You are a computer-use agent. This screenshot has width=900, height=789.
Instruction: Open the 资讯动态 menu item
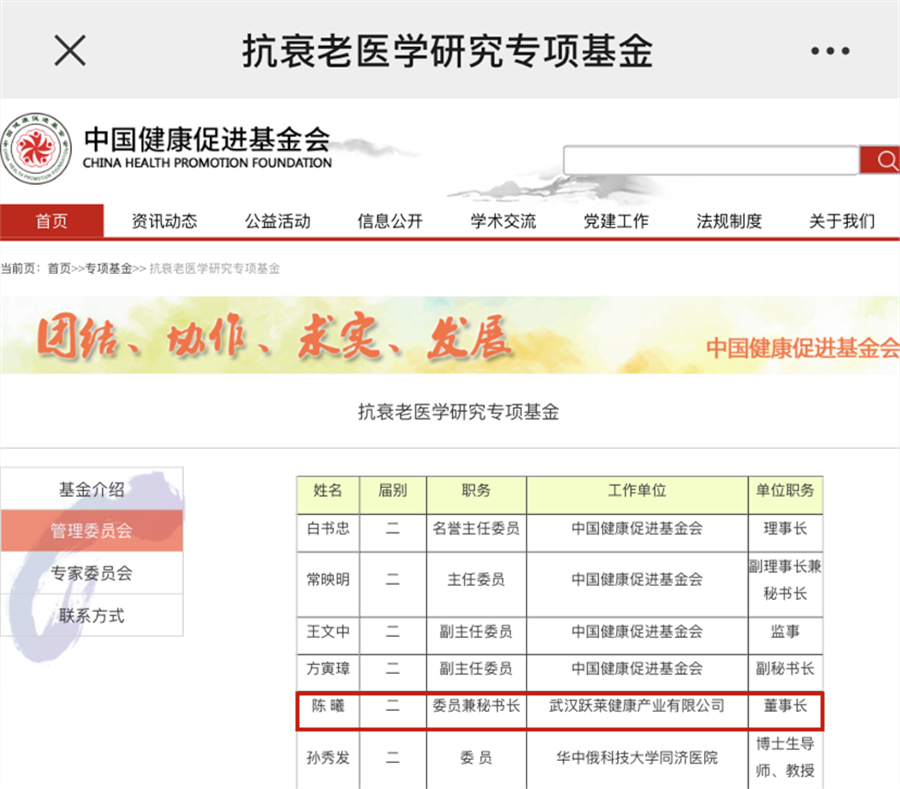pyautogui.click(x=164, y=221)
